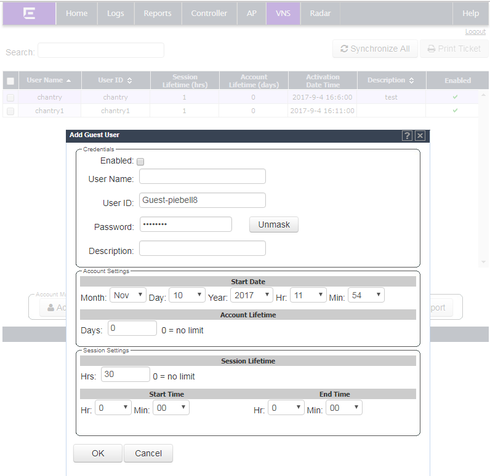Expand Session End Time Hr dropdown
The width and height of the screenshot is (490, 476).
coord(286,408)
